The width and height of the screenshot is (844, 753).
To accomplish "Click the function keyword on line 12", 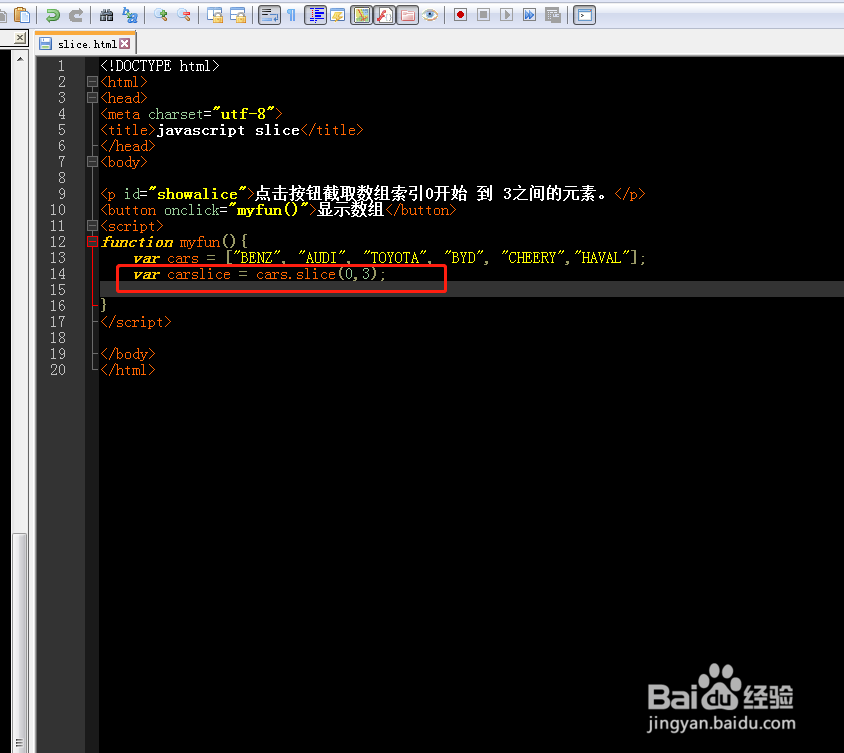I will (x=137, y=242).
